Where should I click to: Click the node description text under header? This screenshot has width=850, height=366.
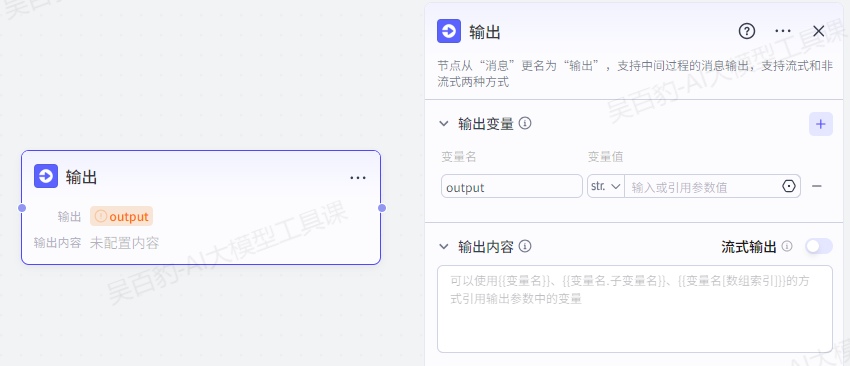tap(635, 74)
